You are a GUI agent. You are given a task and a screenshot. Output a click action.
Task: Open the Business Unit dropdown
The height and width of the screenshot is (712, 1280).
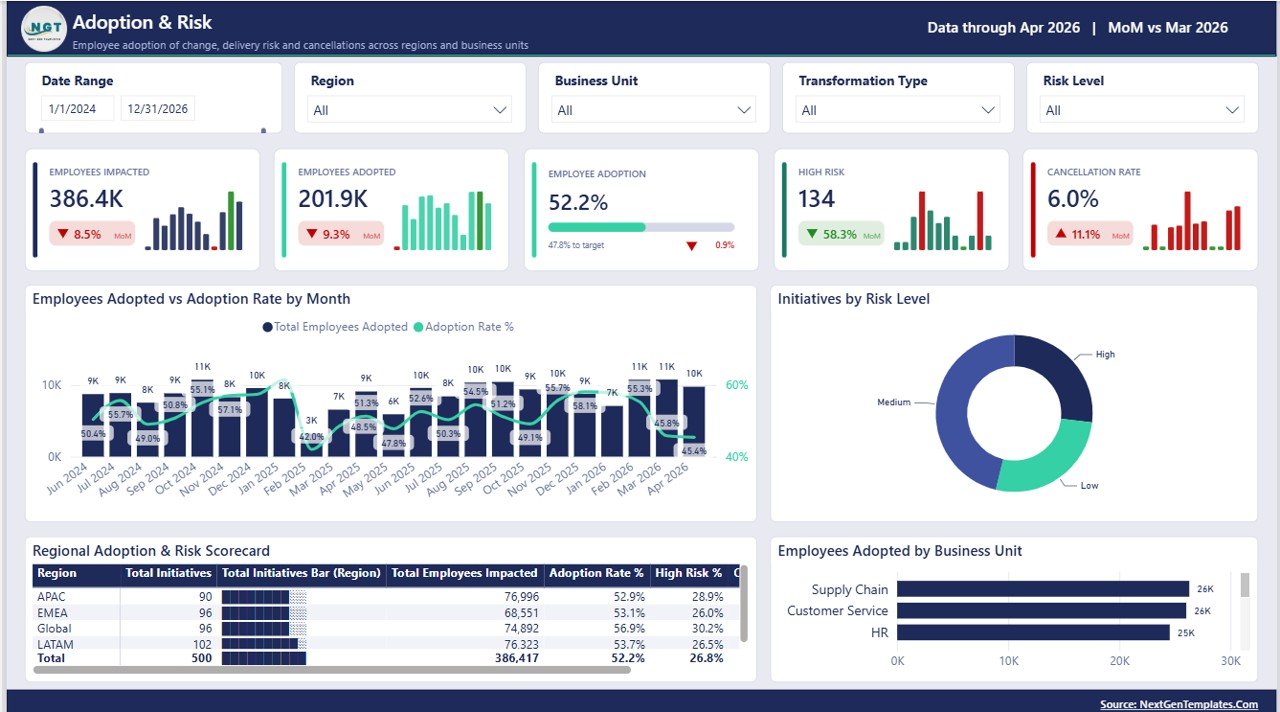click(x=654, y=110)
